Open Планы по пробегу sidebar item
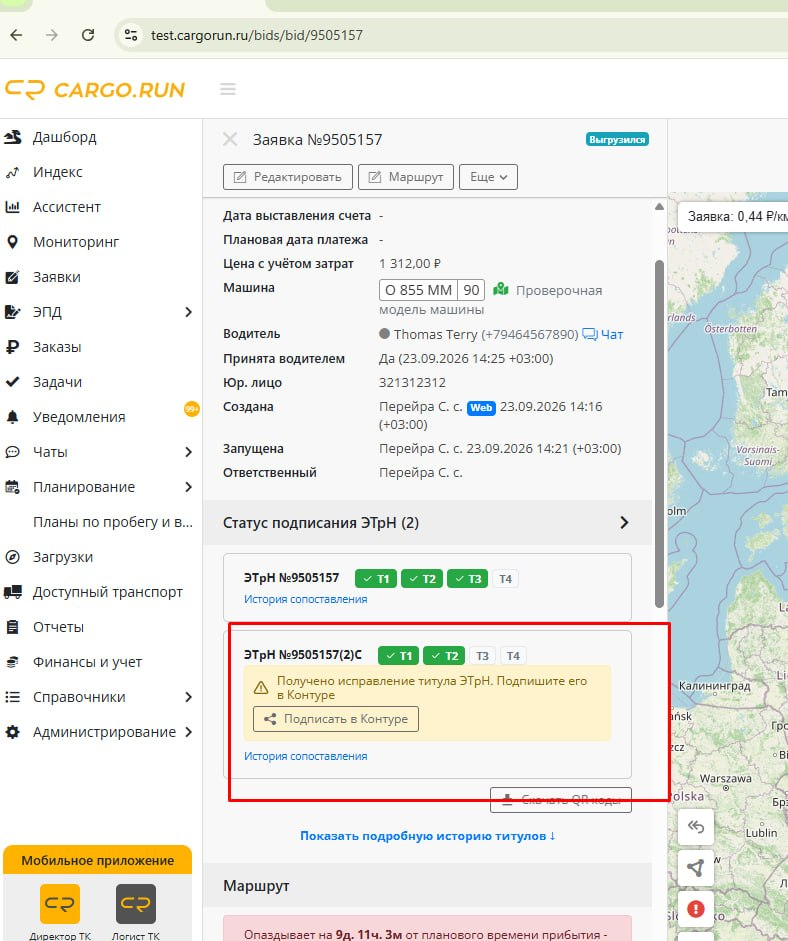Viewport: 788px width, 941px height. (113, 522)
